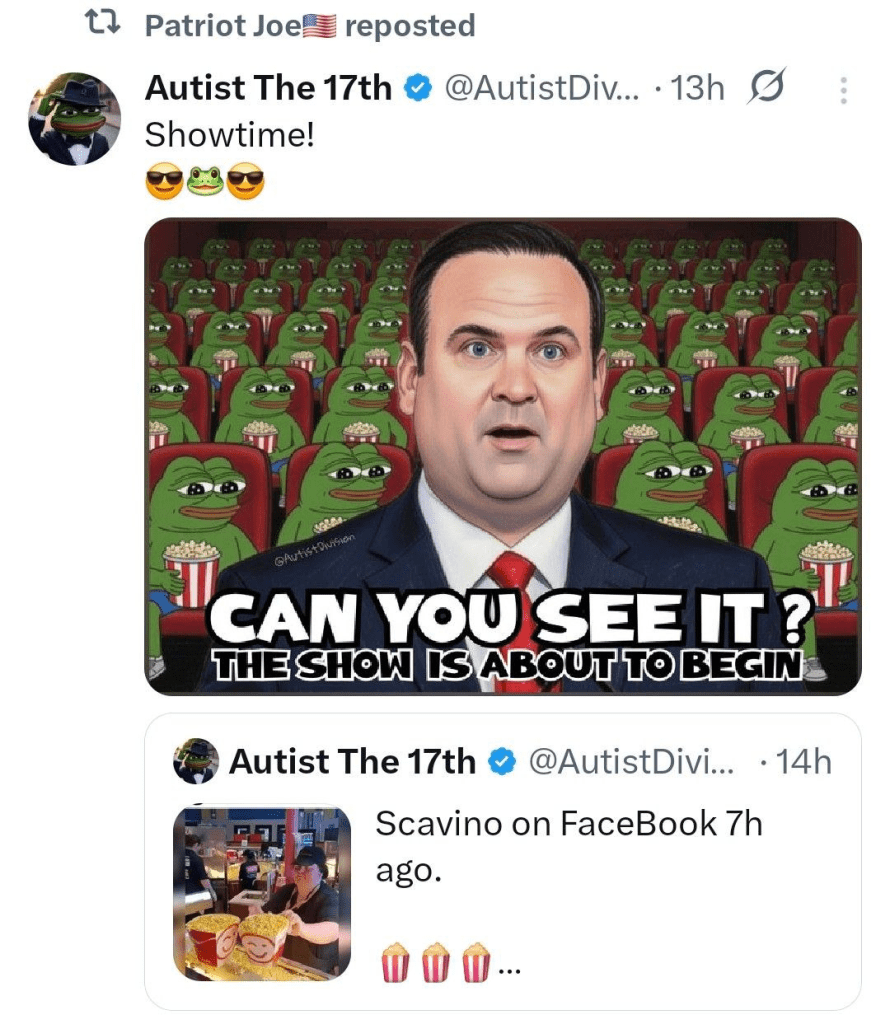Screen dimensions: 890x1024
Task: Click the first sunglasses emoji
Action: click(x=163, y=182)
